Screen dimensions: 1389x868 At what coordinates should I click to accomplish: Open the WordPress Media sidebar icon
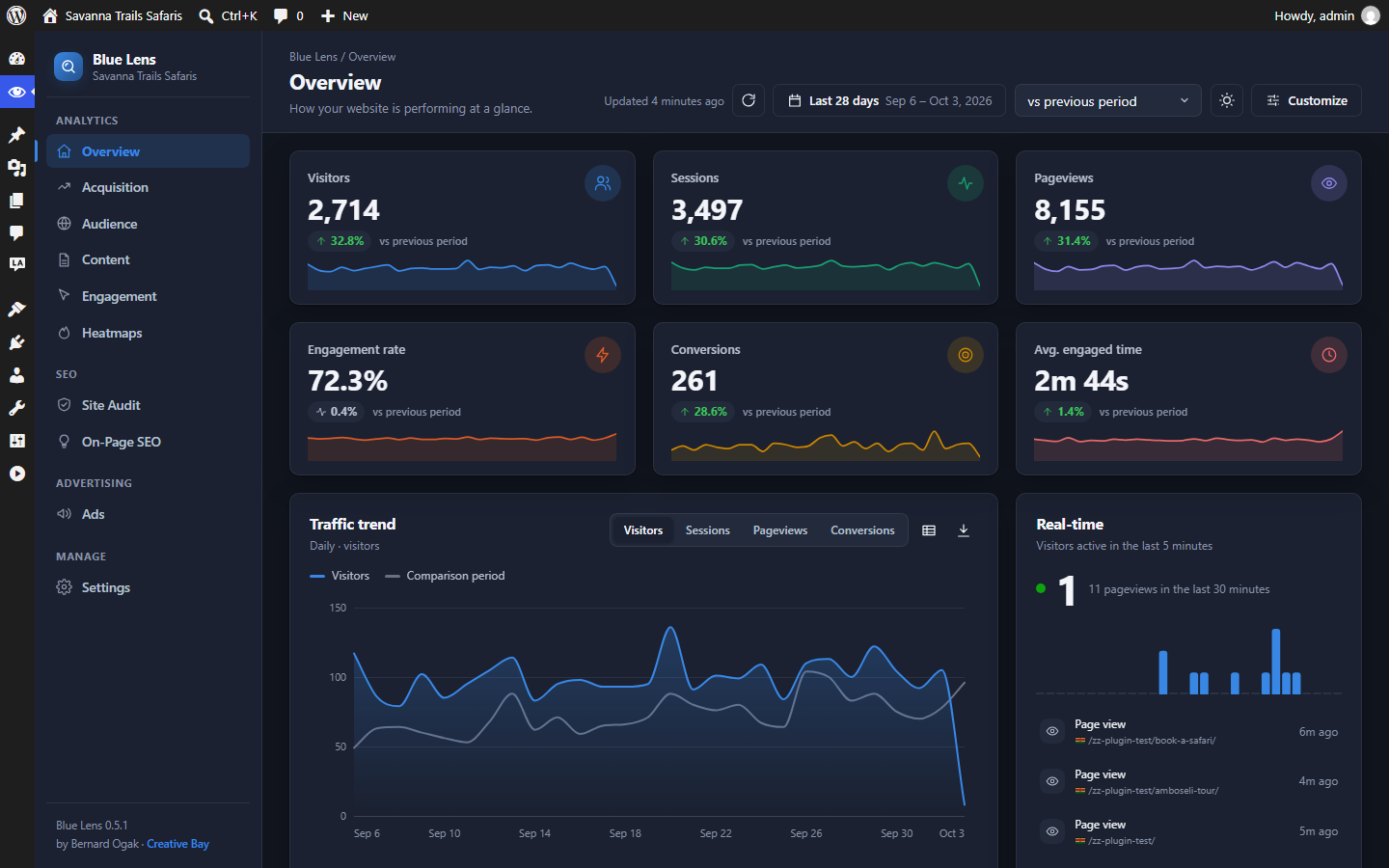(x=16, y=168)
